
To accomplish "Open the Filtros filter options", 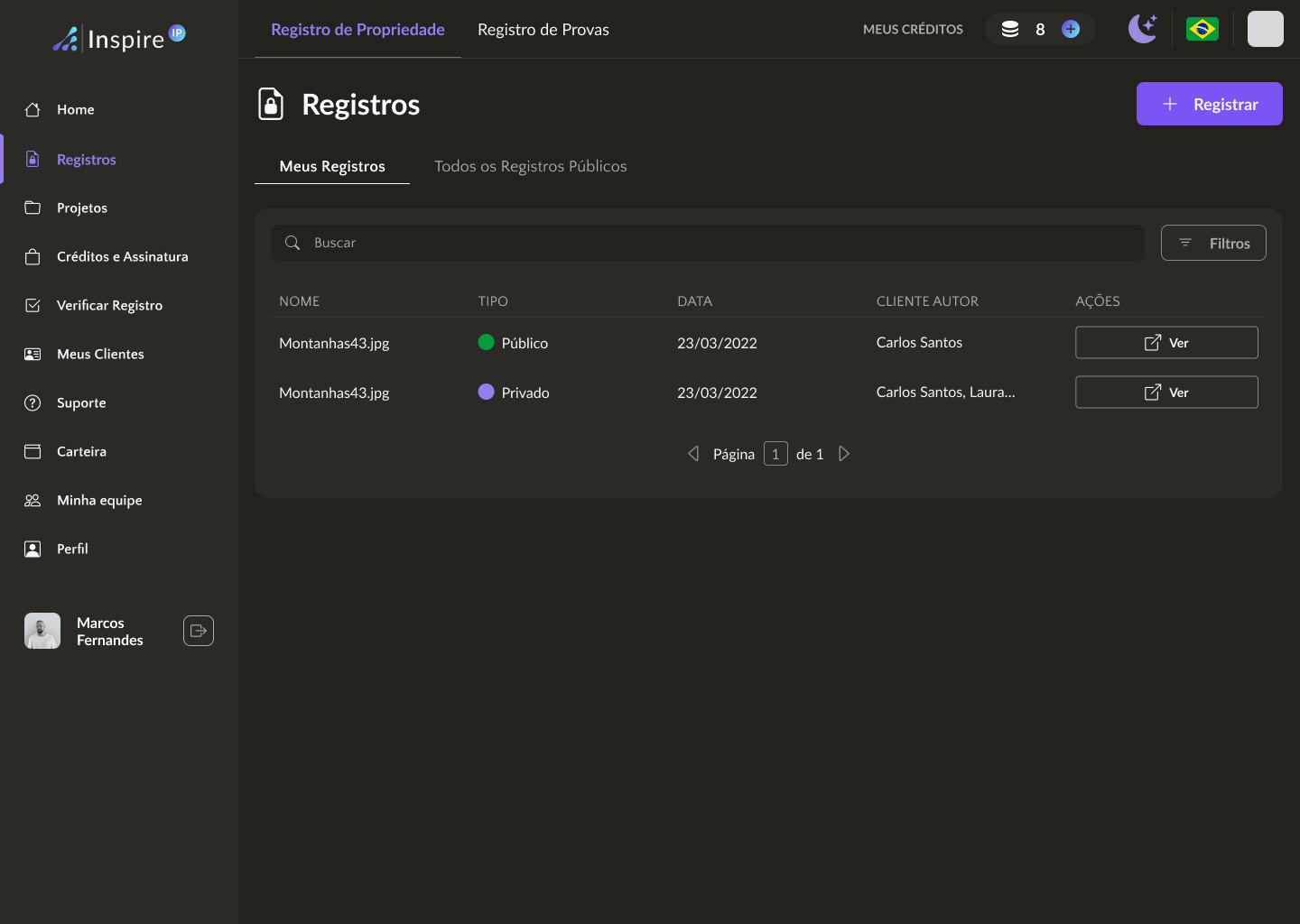I will point(1212,243).
